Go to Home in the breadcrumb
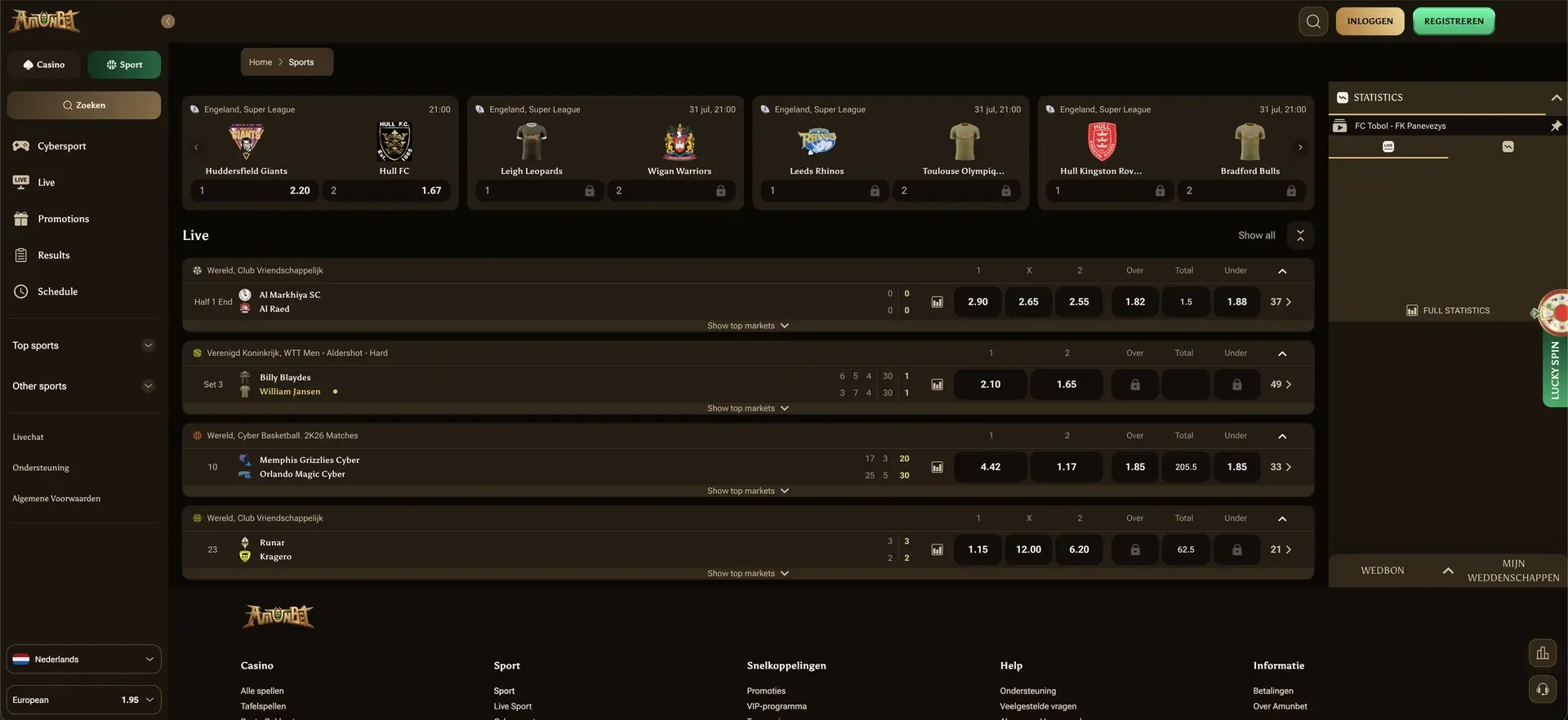This screenshot has height=720, width=1568. [x=261, y=62]
